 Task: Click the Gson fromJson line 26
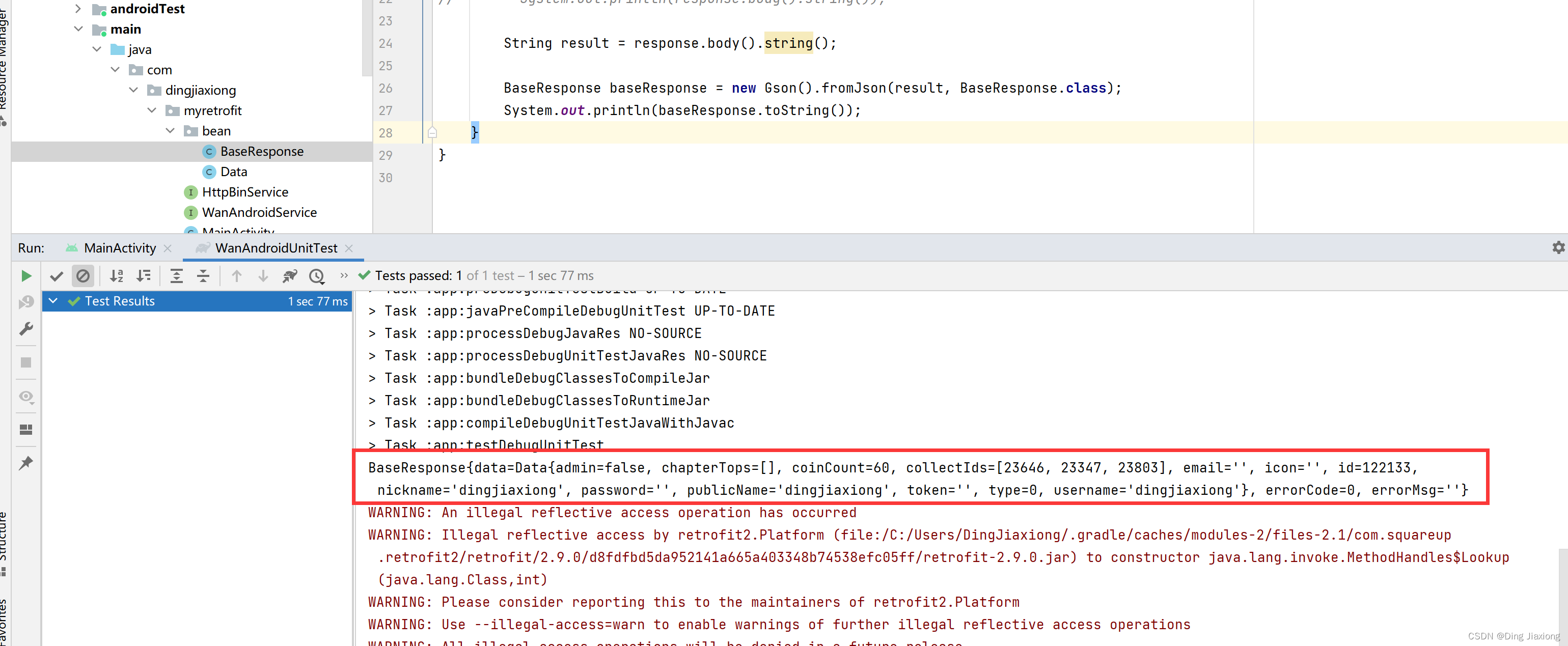(x=812, y=88)
